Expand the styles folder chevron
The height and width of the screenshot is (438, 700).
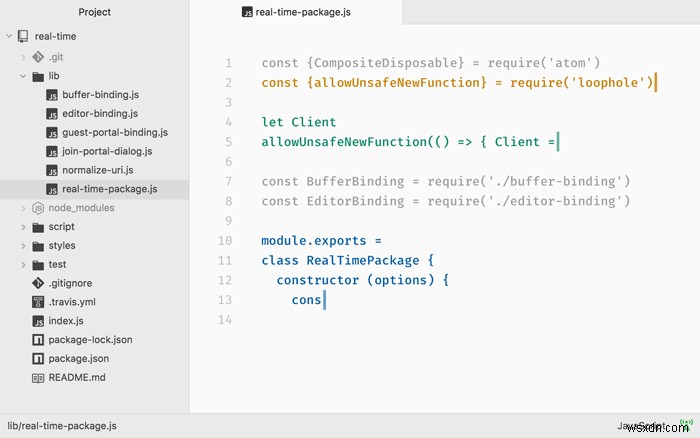point(23,246)
